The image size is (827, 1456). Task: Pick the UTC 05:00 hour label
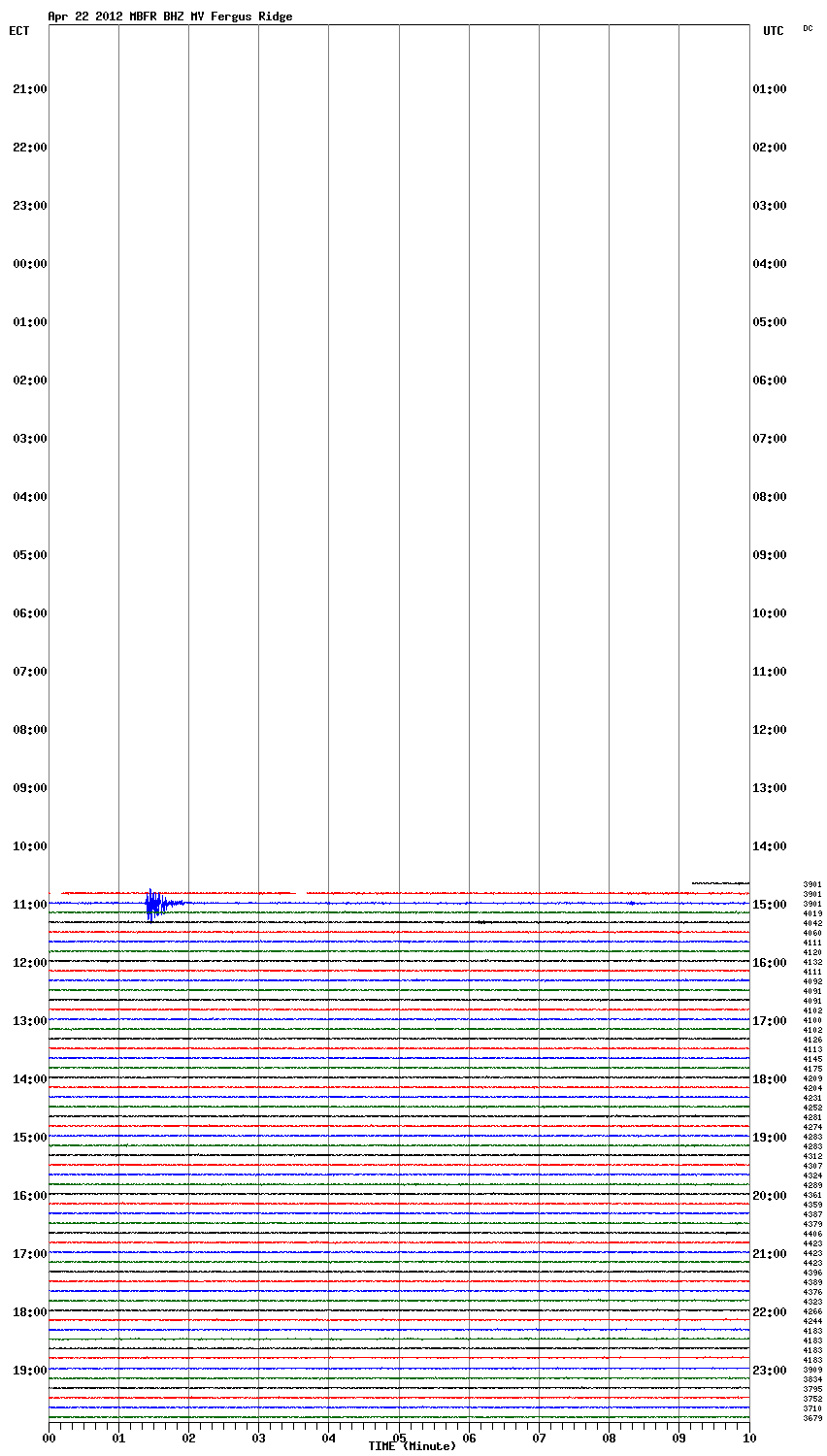[770, 322]
